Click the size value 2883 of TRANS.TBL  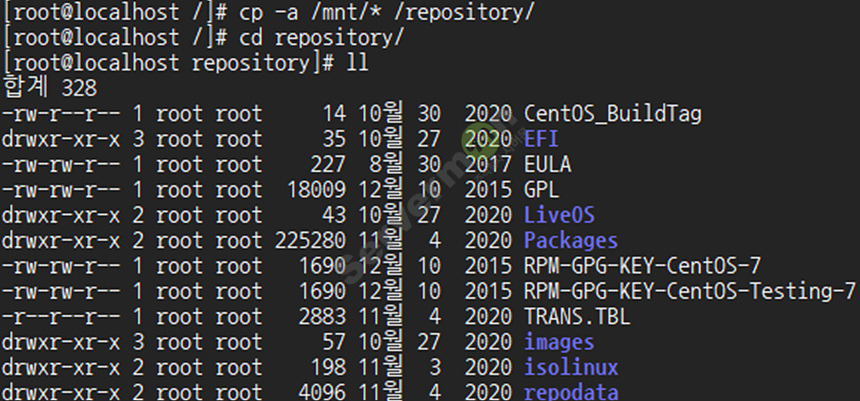tap(322, 316)
